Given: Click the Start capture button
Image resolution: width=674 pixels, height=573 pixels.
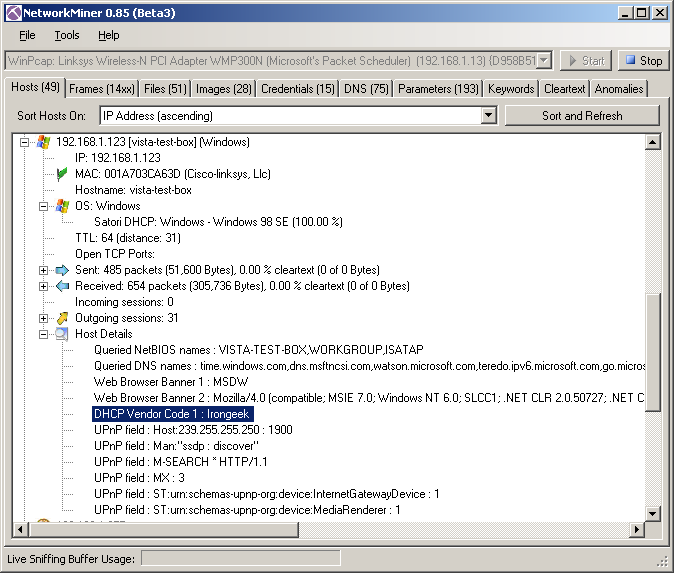Looking at the screenshot, I should (x=586, y=61).
